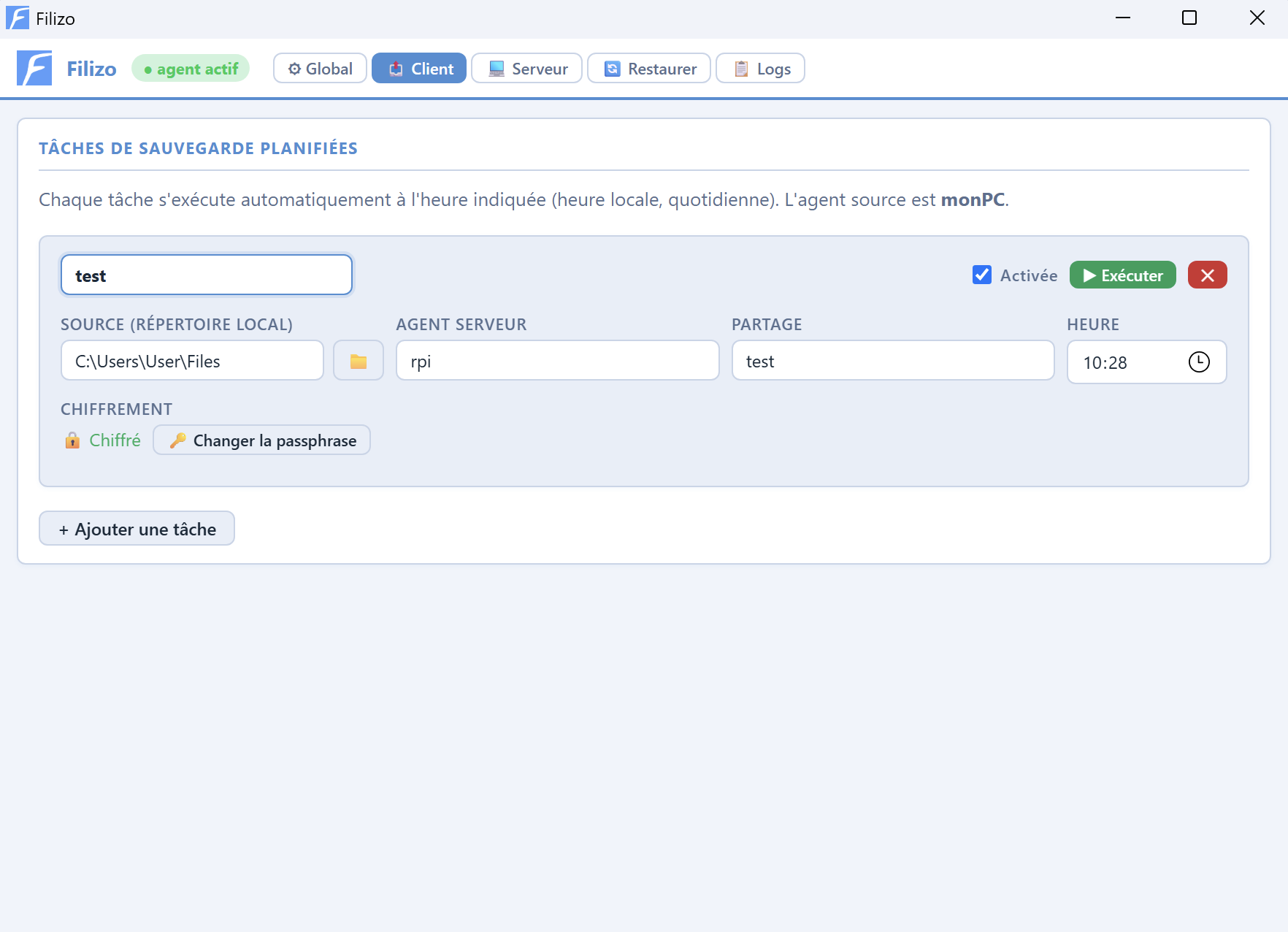This screenshot has height=932, width=1288.
Task: Edit the task name field 'test'
Action: point(207,275)
